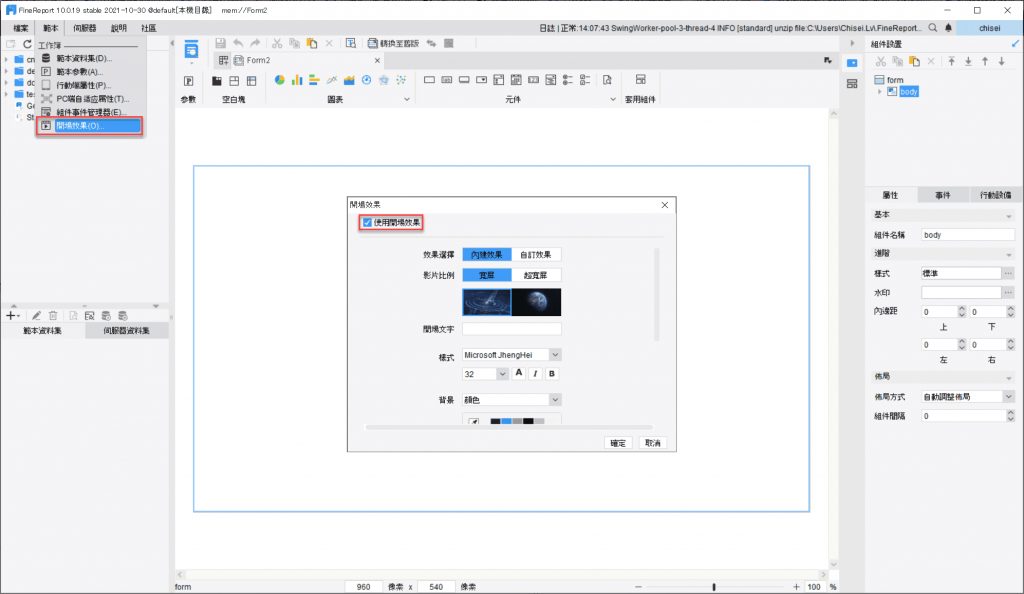Click the paste clipboard icon in main toolbar

pyautogui.click(x=312, y=43)
